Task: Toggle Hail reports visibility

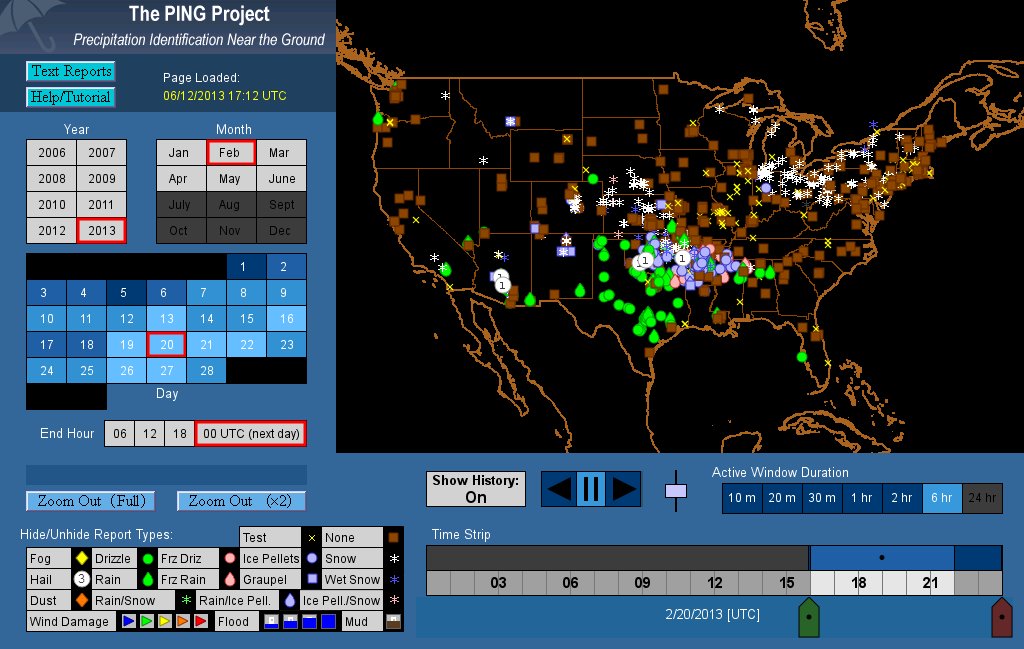Action: 41,580
